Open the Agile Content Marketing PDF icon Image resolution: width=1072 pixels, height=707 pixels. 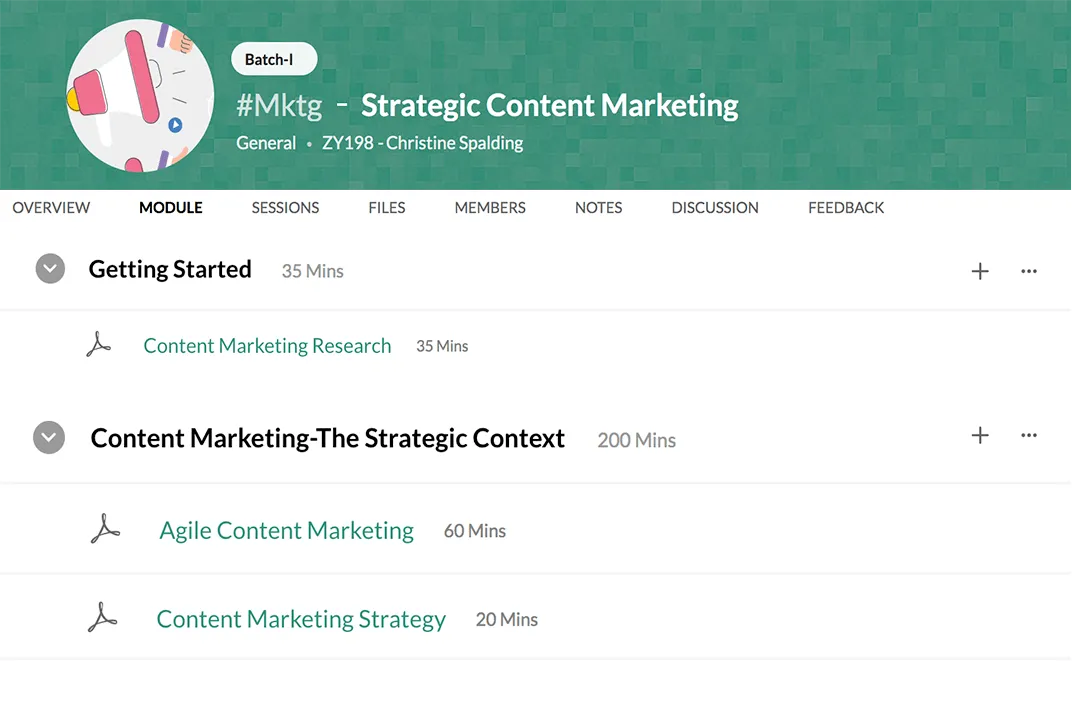(105, 528)
